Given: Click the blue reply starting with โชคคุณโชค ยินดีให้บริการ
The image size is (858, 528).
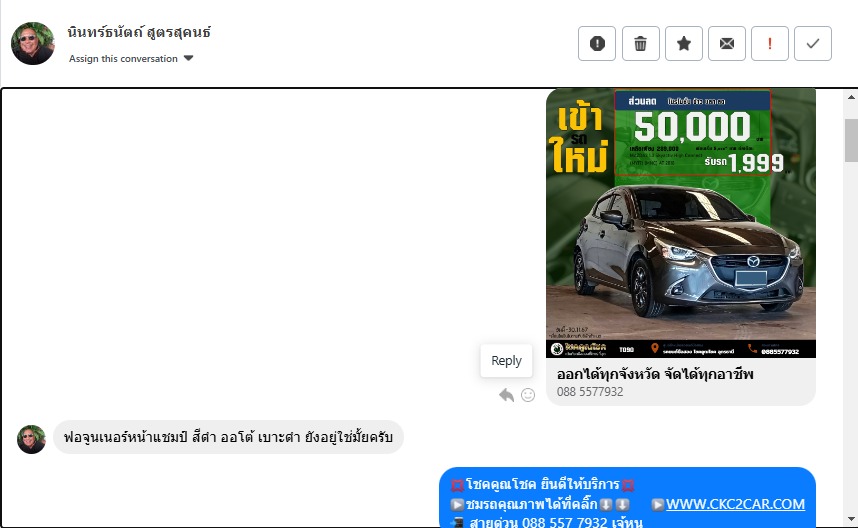Looking at the screenshot, I should 627,497.
